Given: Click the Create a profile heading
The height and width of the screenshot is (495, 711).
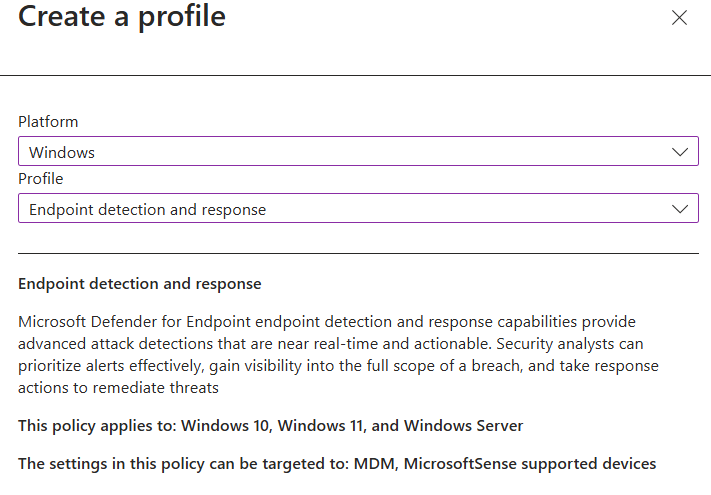Looking at the screenshot, I should pyautogui.click(x=122, y=17).
